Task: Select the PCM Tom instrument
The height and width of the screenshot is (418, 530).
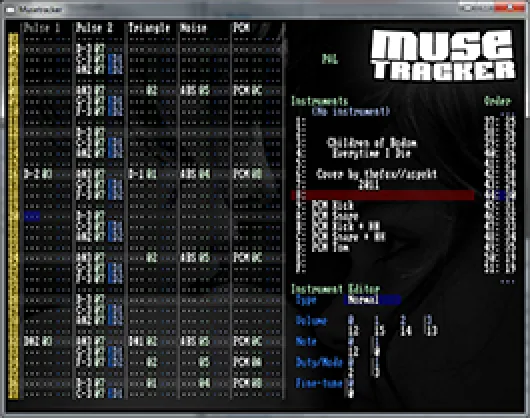Action: point(330,247)
